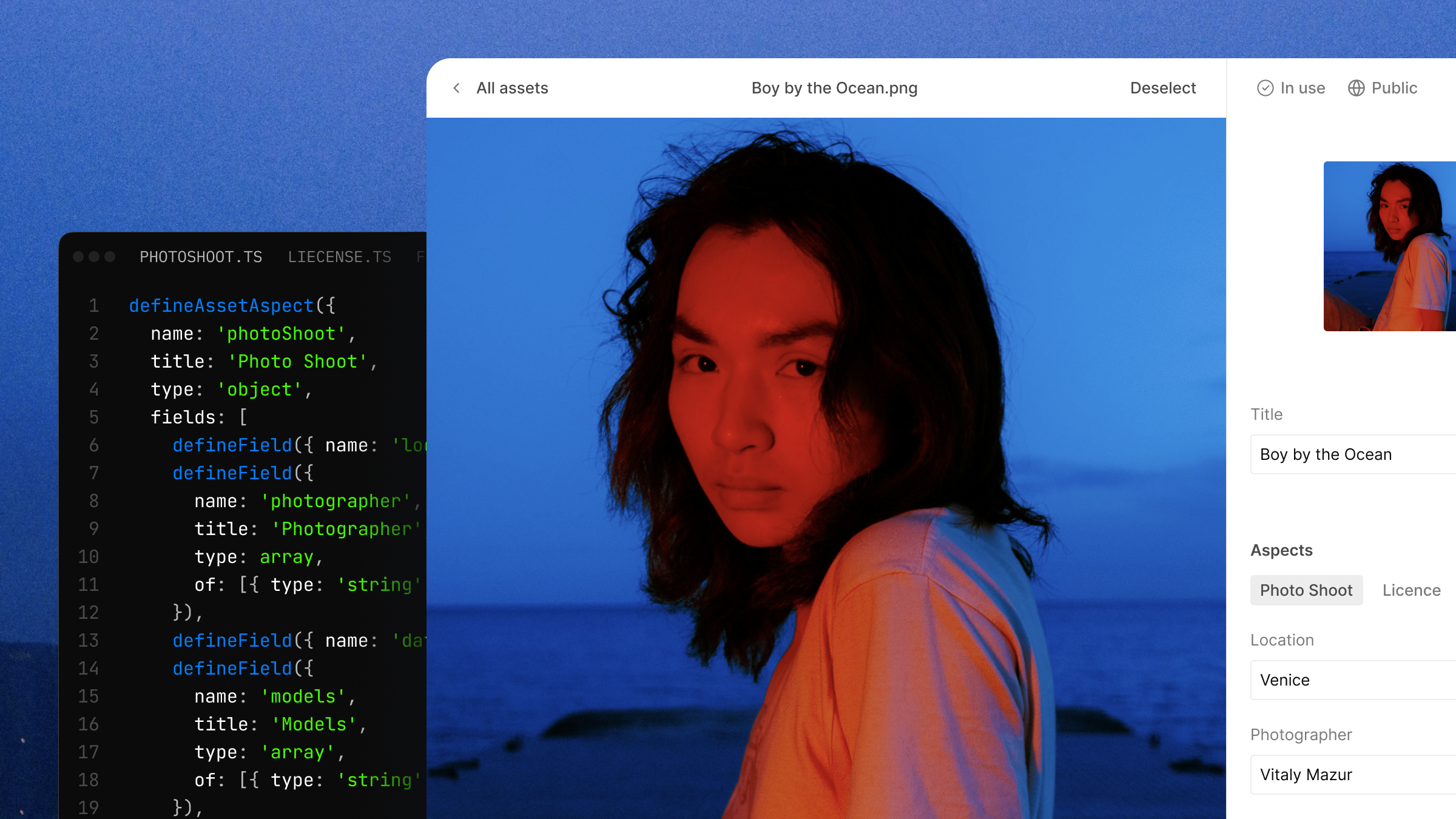Click the large portrait image preview
Image resolution: width=1456 pixels, height=819 pixels.
point(826,468)
